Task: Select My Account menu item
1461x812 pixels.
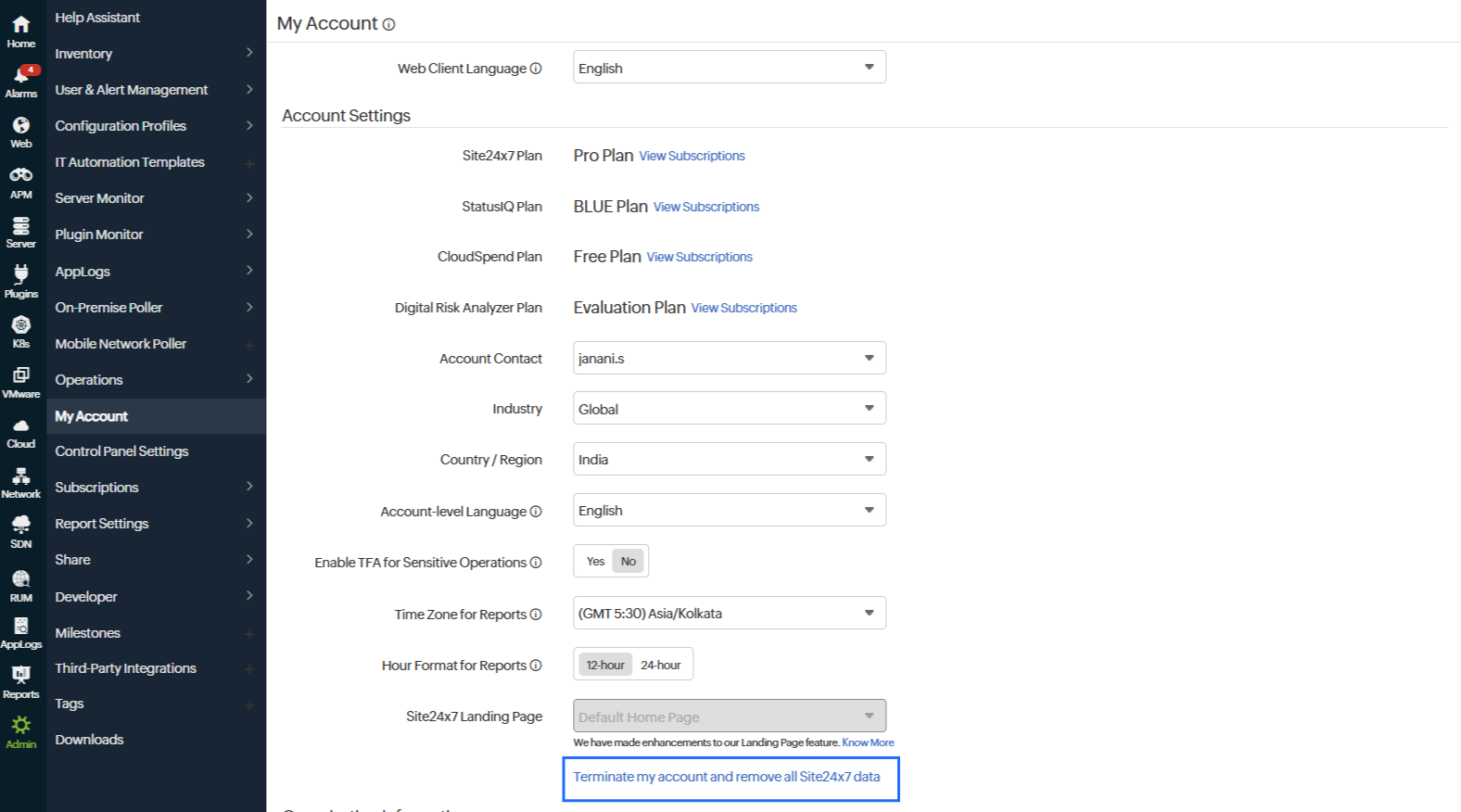Action: click(156, 416)
